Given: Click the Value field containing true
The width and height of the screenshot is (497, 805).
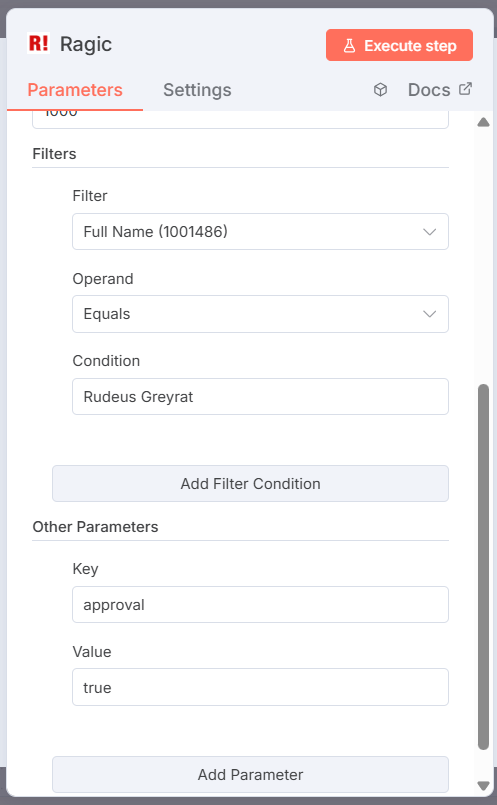Looking at the screenshot, I should 260,687.
